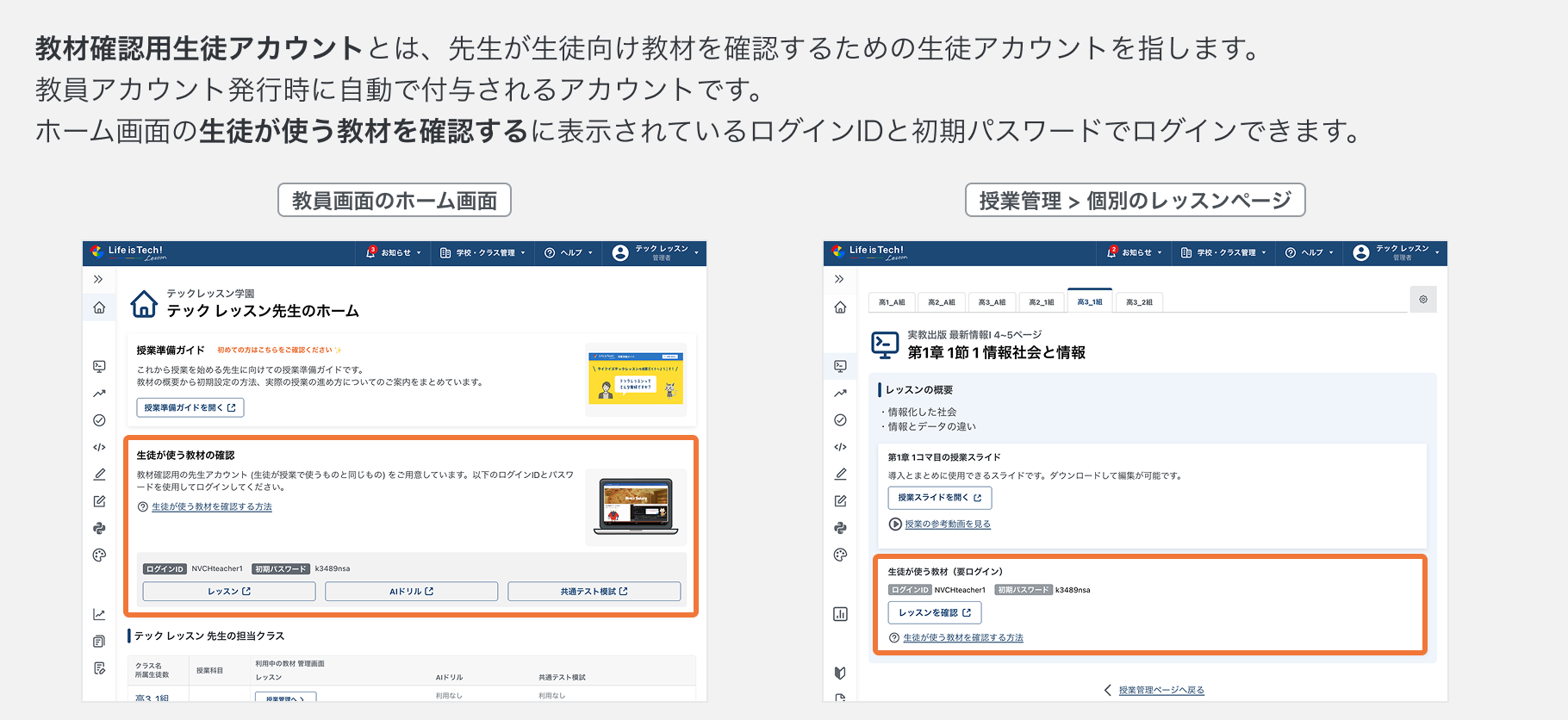This screenshot has height=720, width=1568.
Task: Open settings gear beside class tabs in lesson page
Action: pyautogui.click(x=1423, y=300)
